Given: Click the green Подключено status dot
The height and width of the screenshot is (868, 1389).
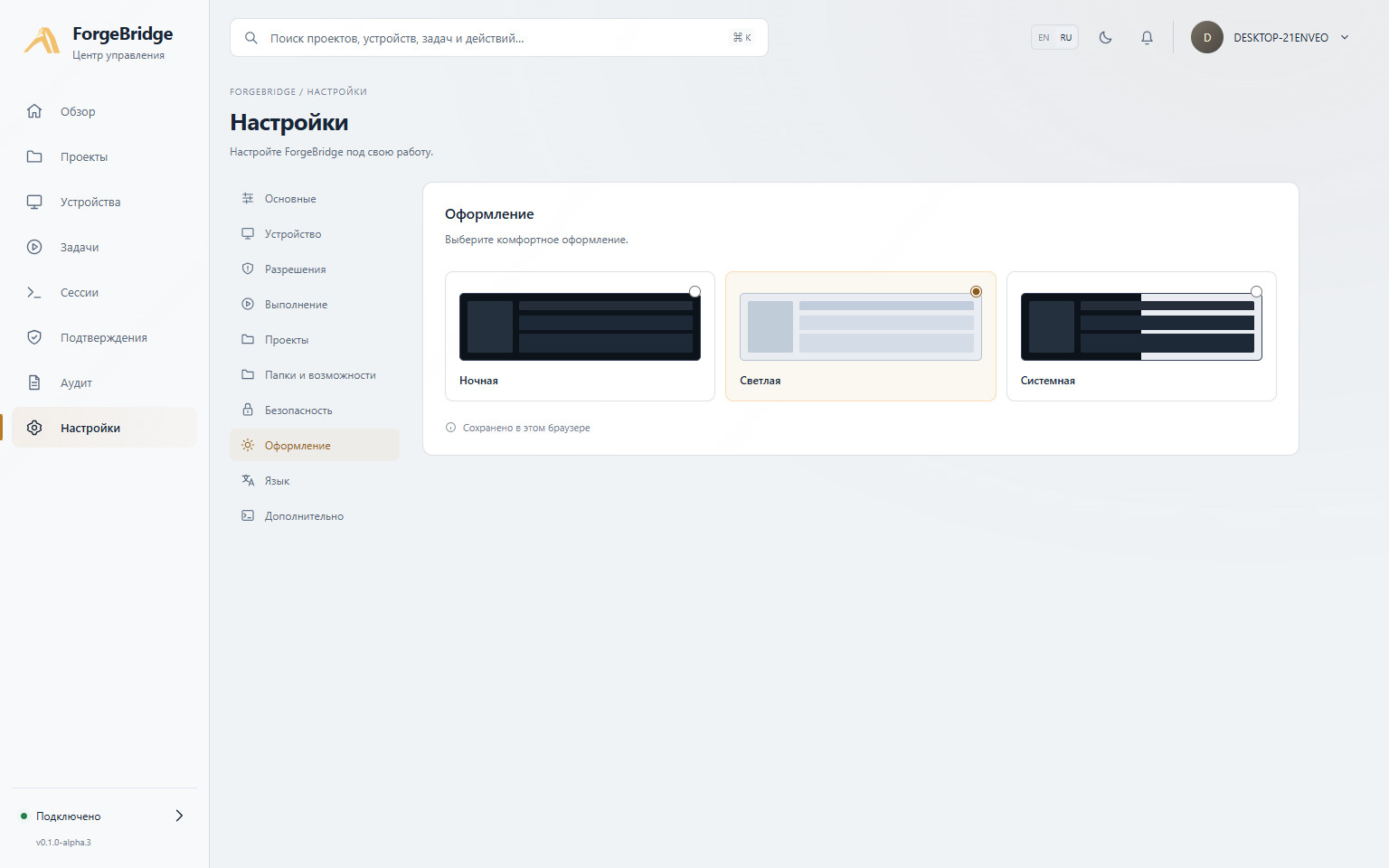Looking at the screenshot, I should (24, 816).
